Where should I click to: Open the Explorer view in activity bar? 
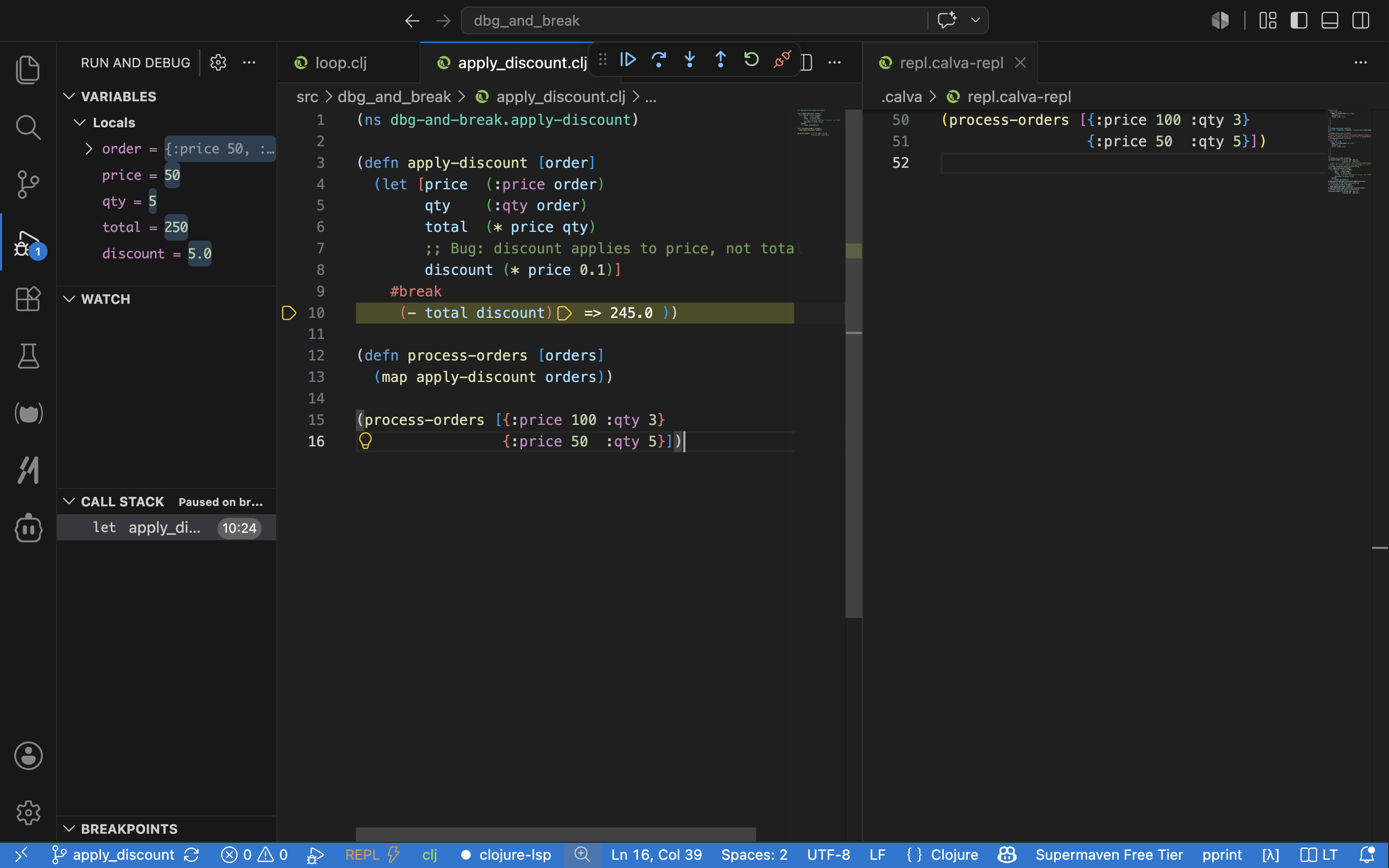pyautogui.click(x=28, y=69)
